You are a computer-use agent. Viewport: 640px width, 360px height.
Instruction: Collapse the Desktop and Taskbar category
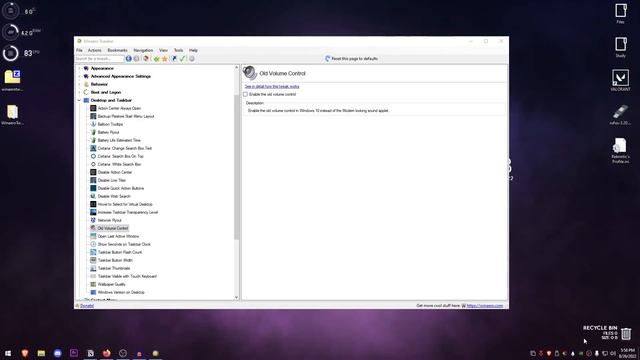pos(80,100)
